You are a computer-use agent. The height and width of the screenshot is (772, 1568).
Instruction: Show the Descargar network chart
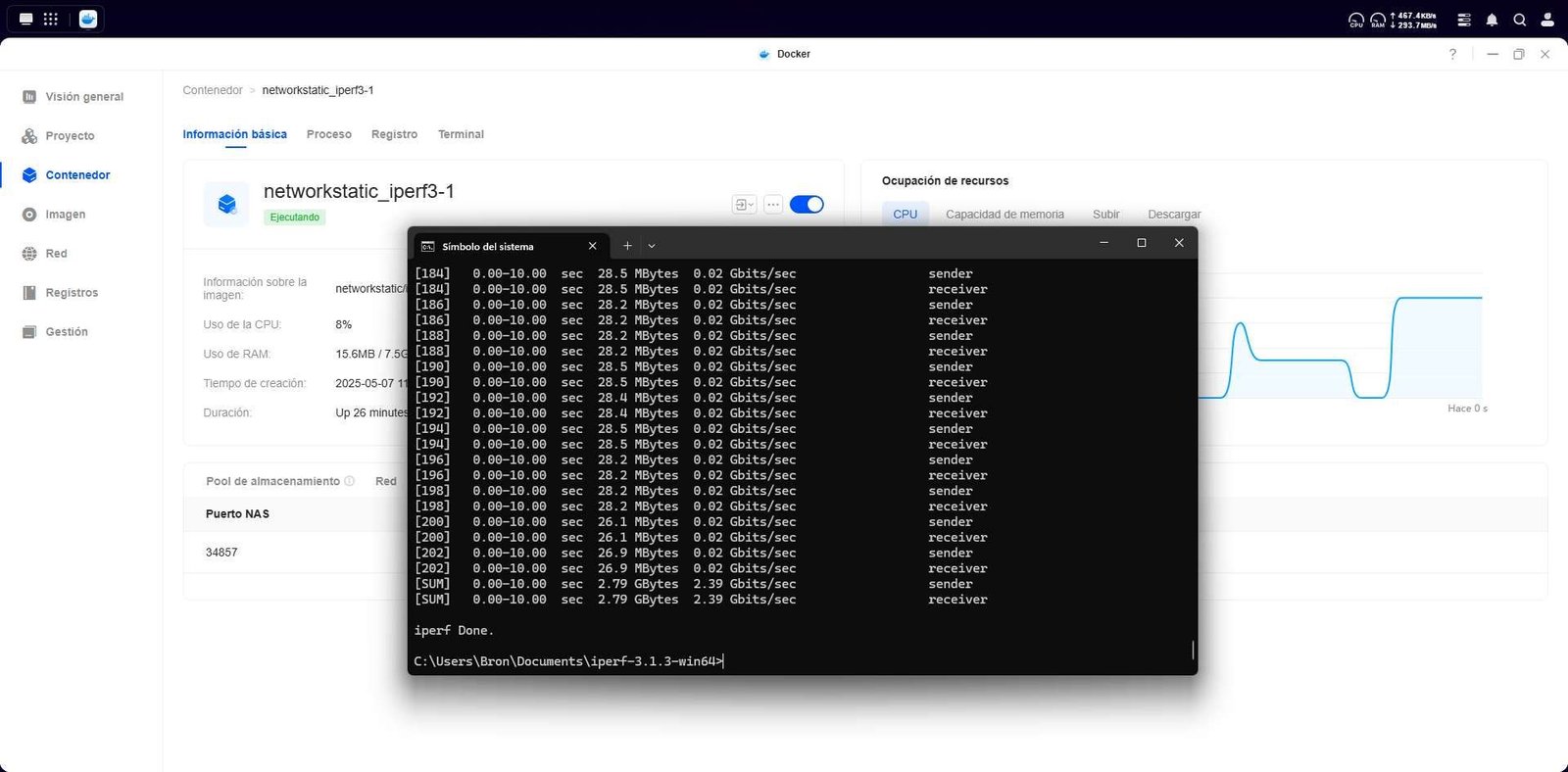point(1174,215)
